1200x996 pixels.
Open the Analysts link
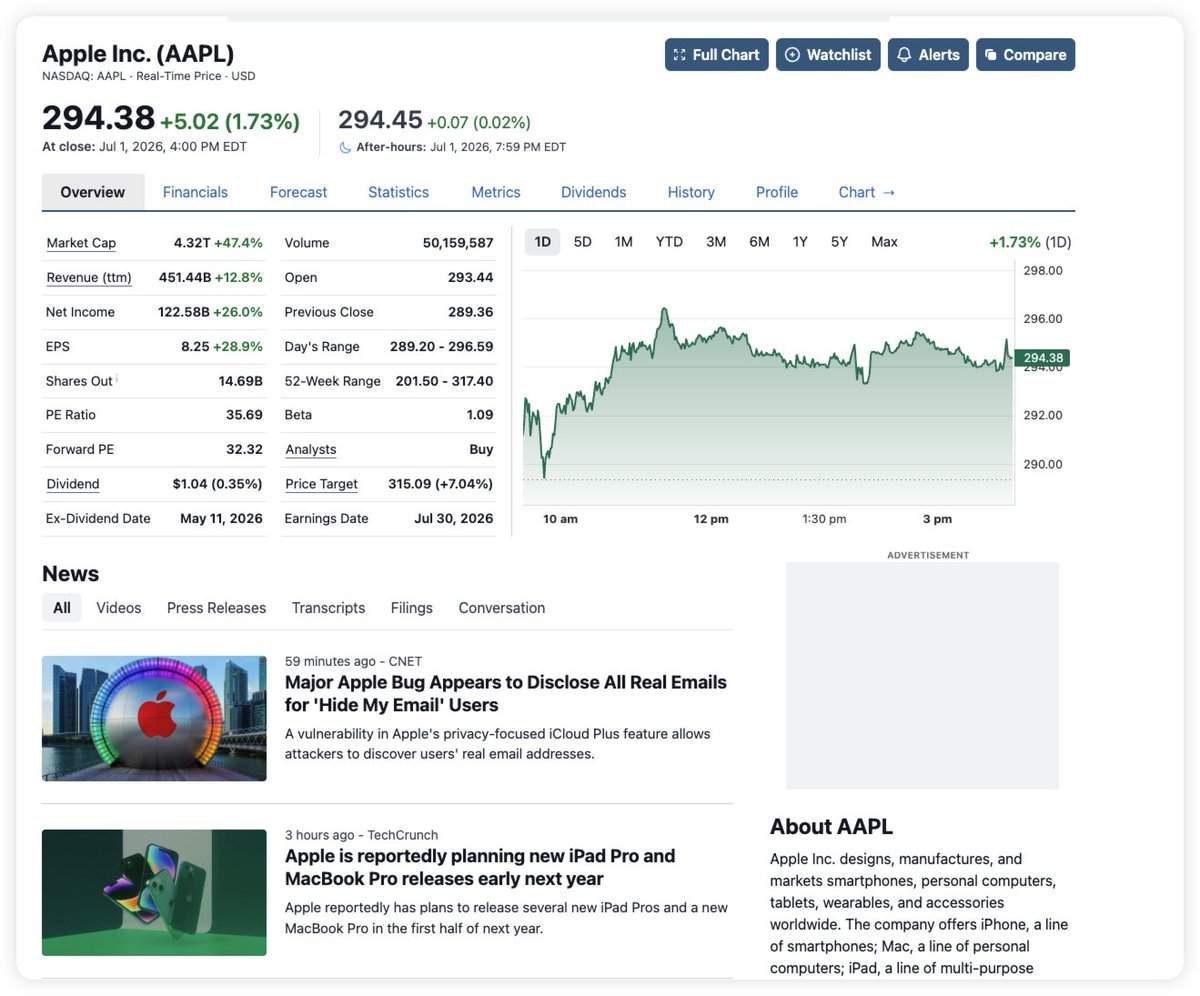pos(310,449)
